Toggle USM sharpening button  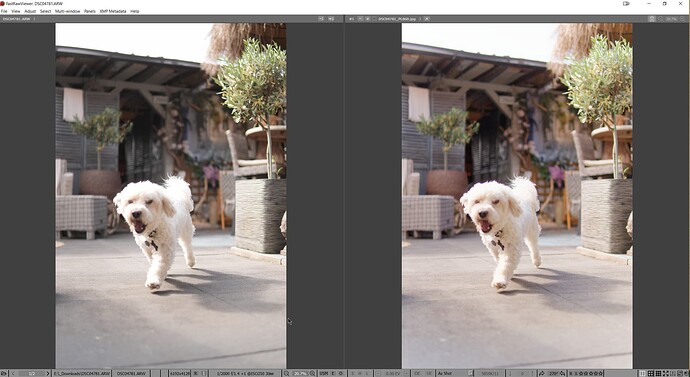[x=323, y=373]
